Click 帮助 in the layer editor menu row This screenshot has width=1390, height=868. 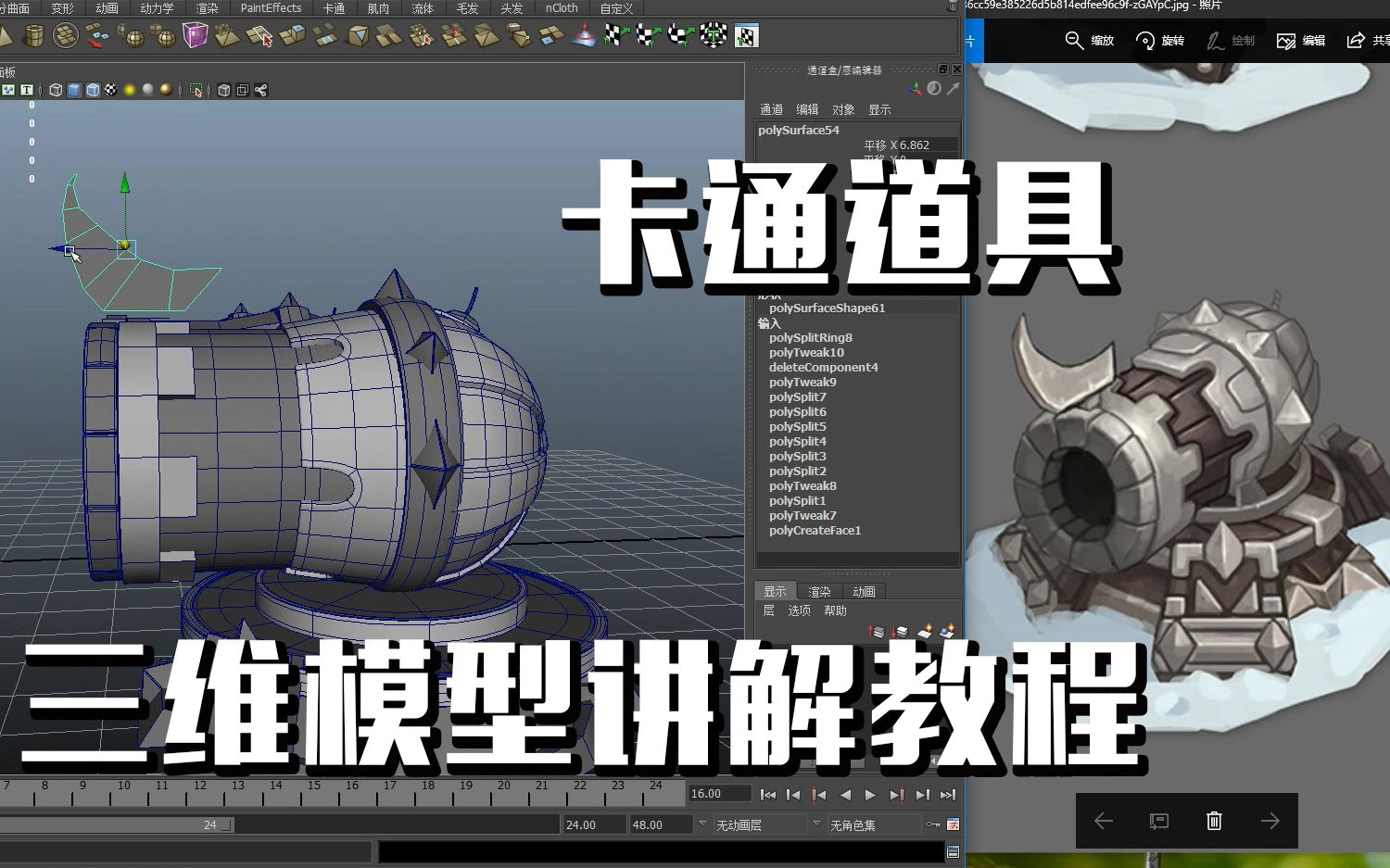[835, 610]
